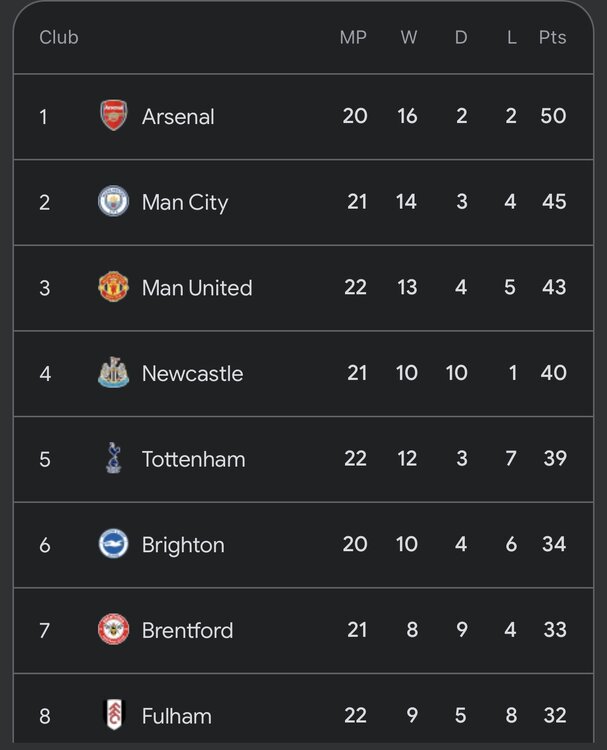Select the Man United crest icon
The height and width of the screenshot is (750, 607).
pos(113,288)
